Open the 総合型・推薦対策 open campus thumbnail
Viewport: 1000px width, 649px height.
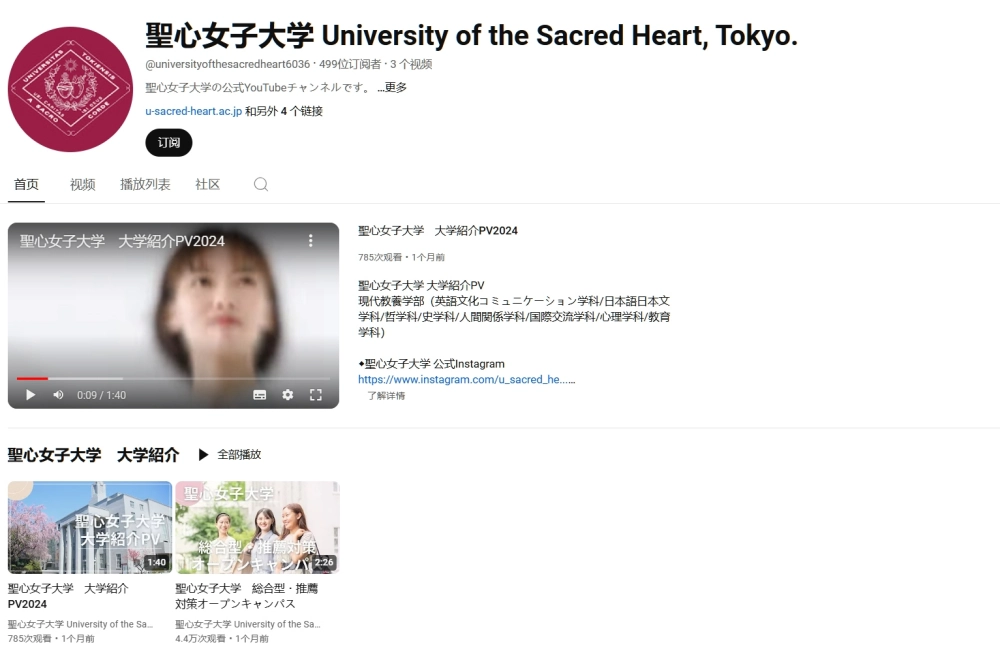pyautogui.click(x=258, y=527)
